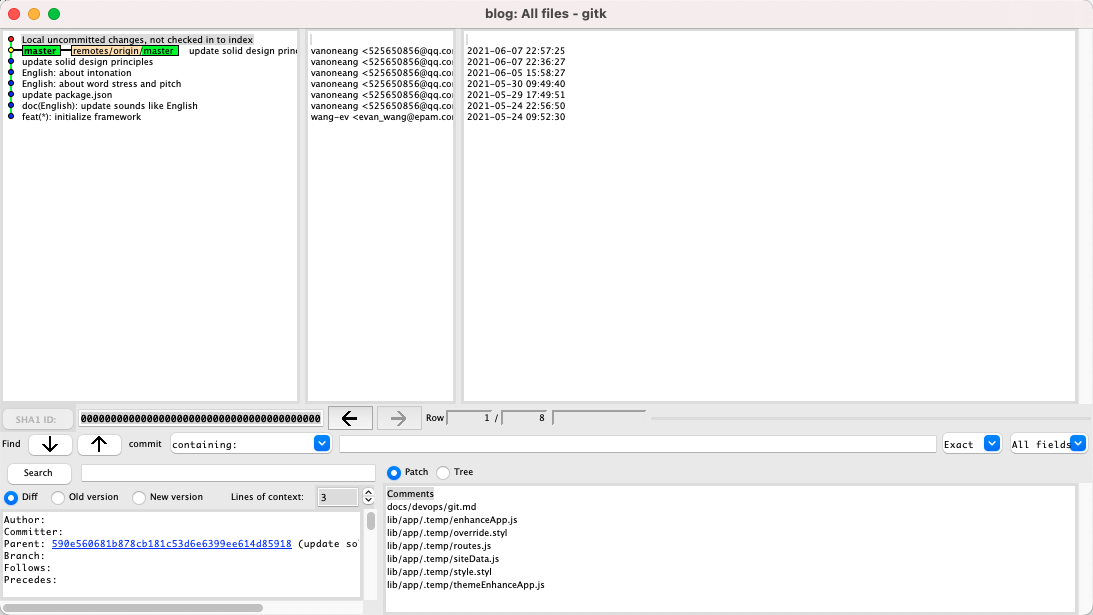Open the 'All fields' dropdown
The height and width of the screenshot is (615, 1093).
[x=1078, y=444]
